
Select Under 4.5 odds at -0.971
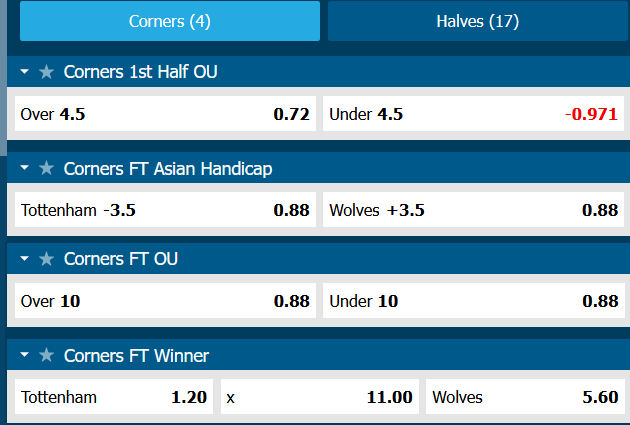tap(473, 114)
